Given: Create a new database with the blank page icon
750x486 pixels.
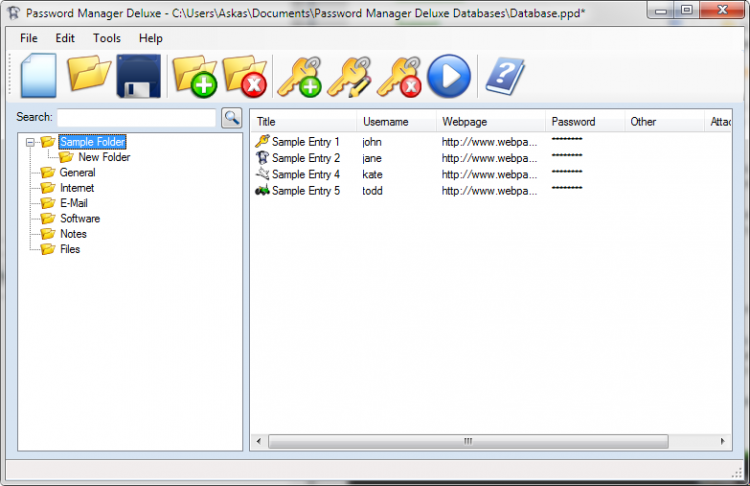Looking at the screenshot, I should (38, 76).
